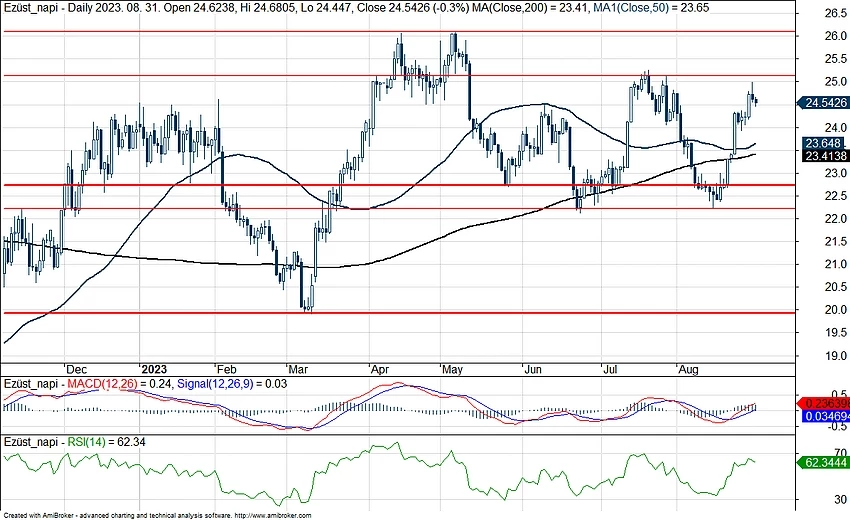Click the Ezüst_napi label in the RSI pane
The width and height of the screenshot is (850, 520).
(x=30, y=442)
